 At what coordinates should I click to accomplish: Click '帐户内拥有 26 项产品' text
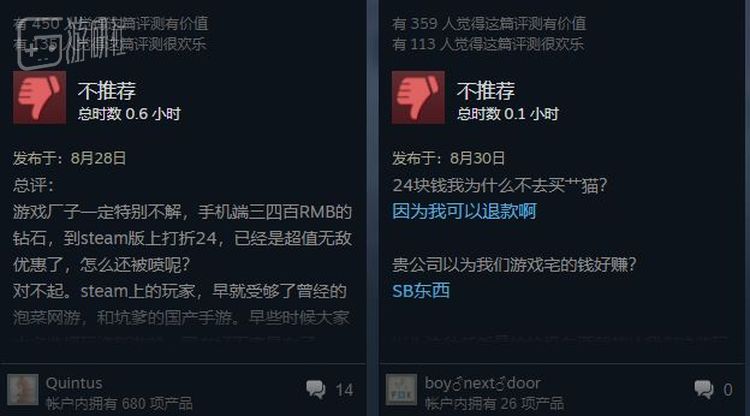(x=494, y=404)
